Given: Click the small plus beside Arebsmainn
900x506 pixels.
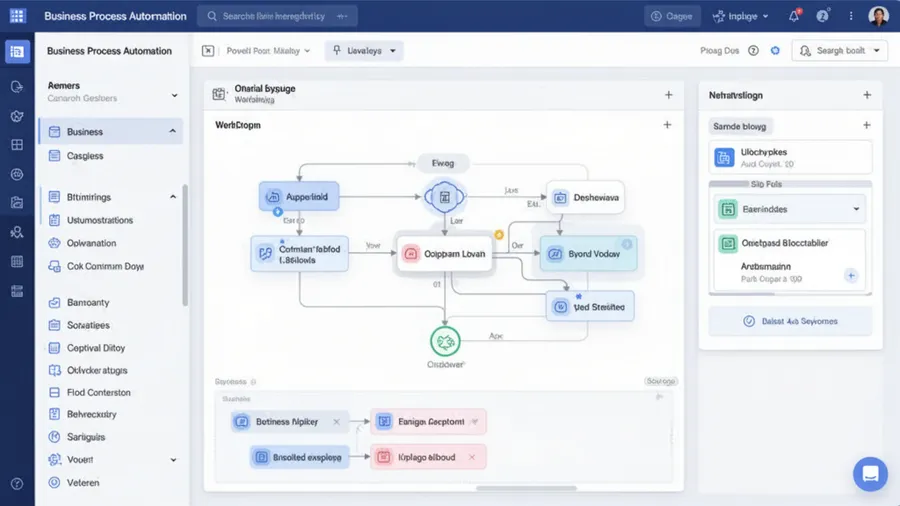Looking at the screenshot, I should 851,276.
